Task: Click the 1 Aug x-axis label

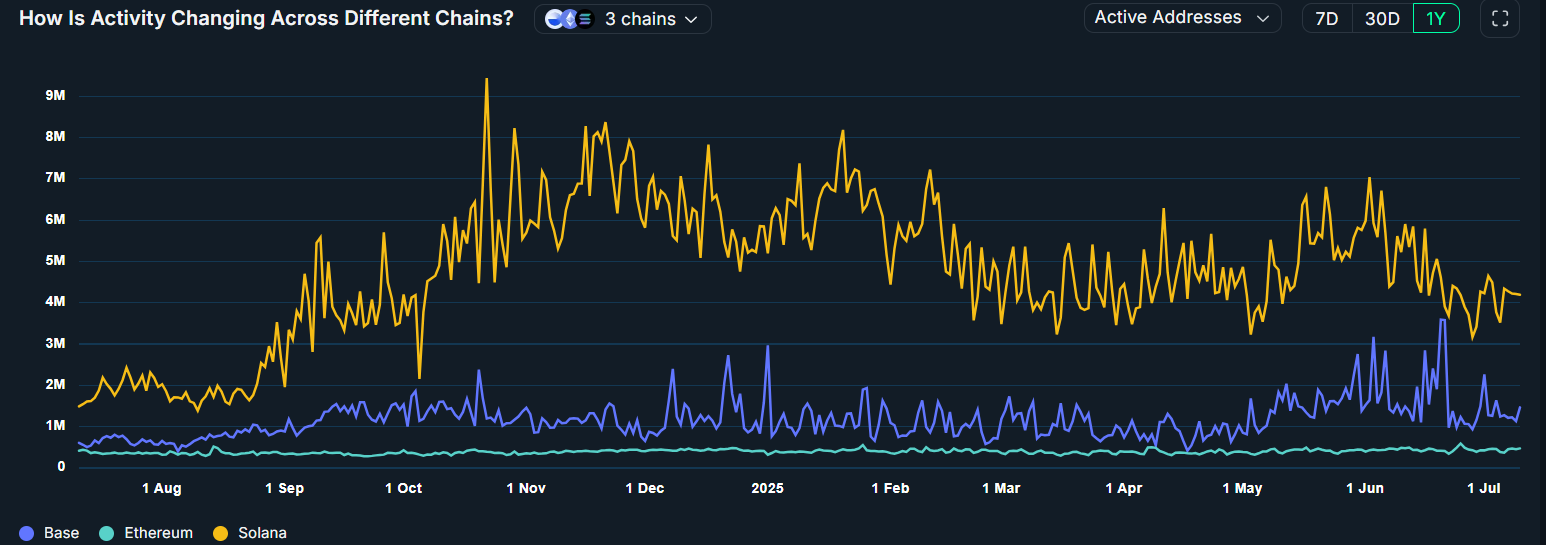Action: coord(161,489)
